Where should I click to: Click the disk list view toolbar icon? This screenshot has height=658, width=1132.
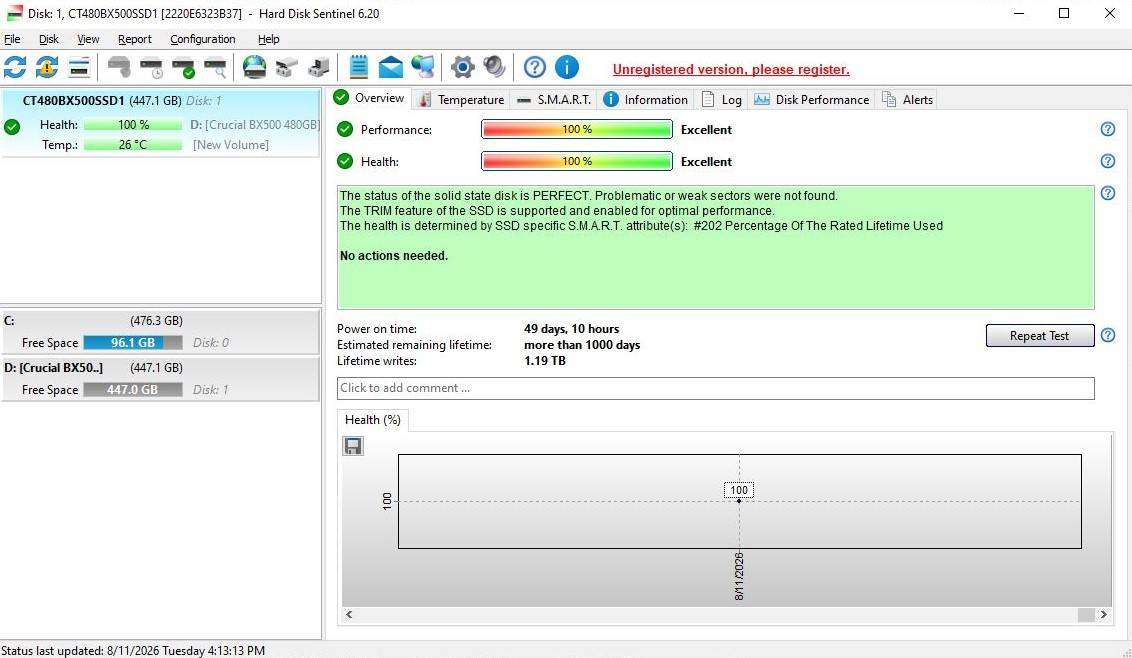coord(79,67)
